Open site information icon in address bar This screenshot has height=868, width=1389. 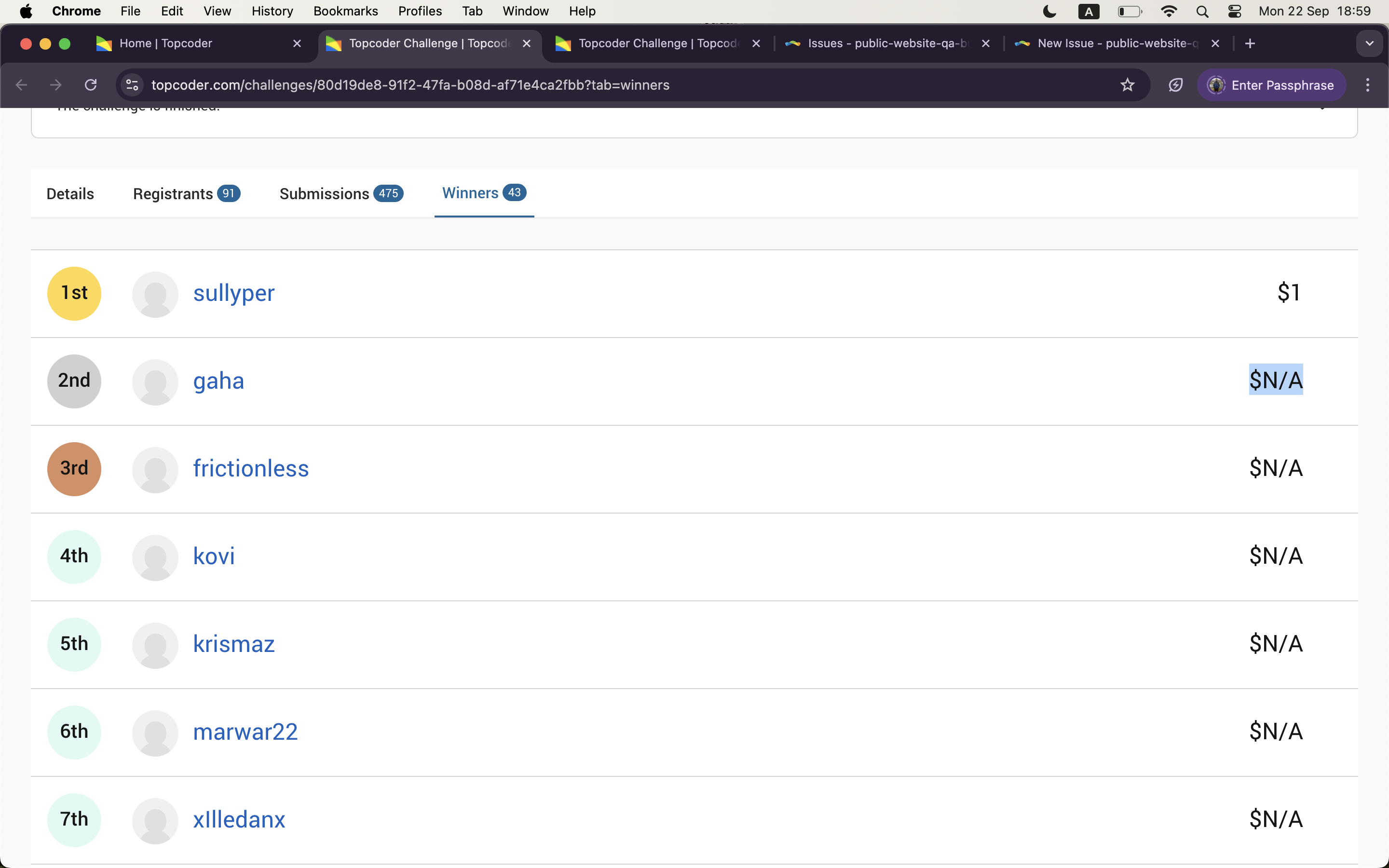pos(132,85)
